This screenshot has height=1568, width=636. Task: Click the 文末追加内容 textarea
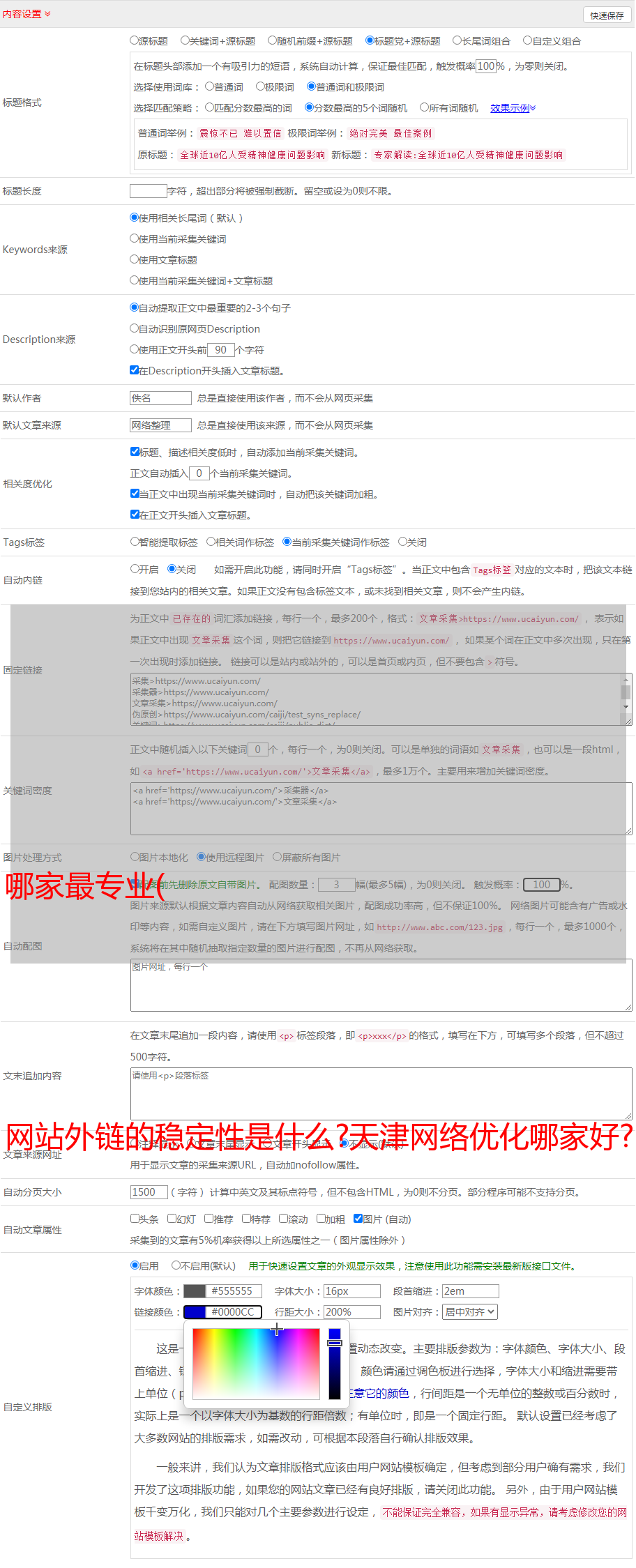pos(381,1094)
